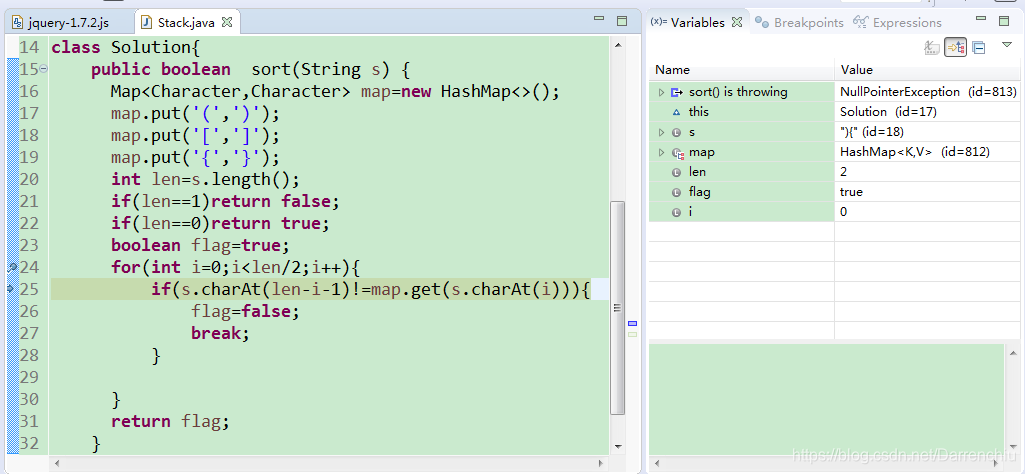Click the editor horizontal scrollbar left arrow

57,463
